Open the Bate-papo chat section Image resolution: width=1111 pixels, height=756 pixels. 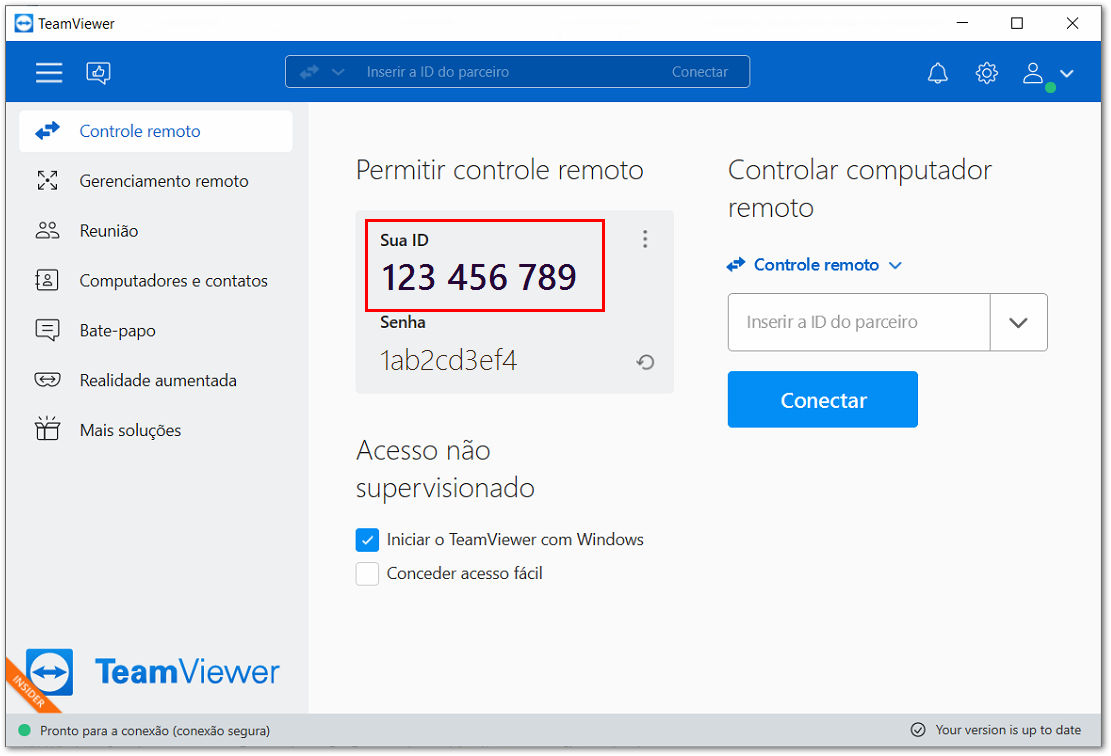click(156, 330)
